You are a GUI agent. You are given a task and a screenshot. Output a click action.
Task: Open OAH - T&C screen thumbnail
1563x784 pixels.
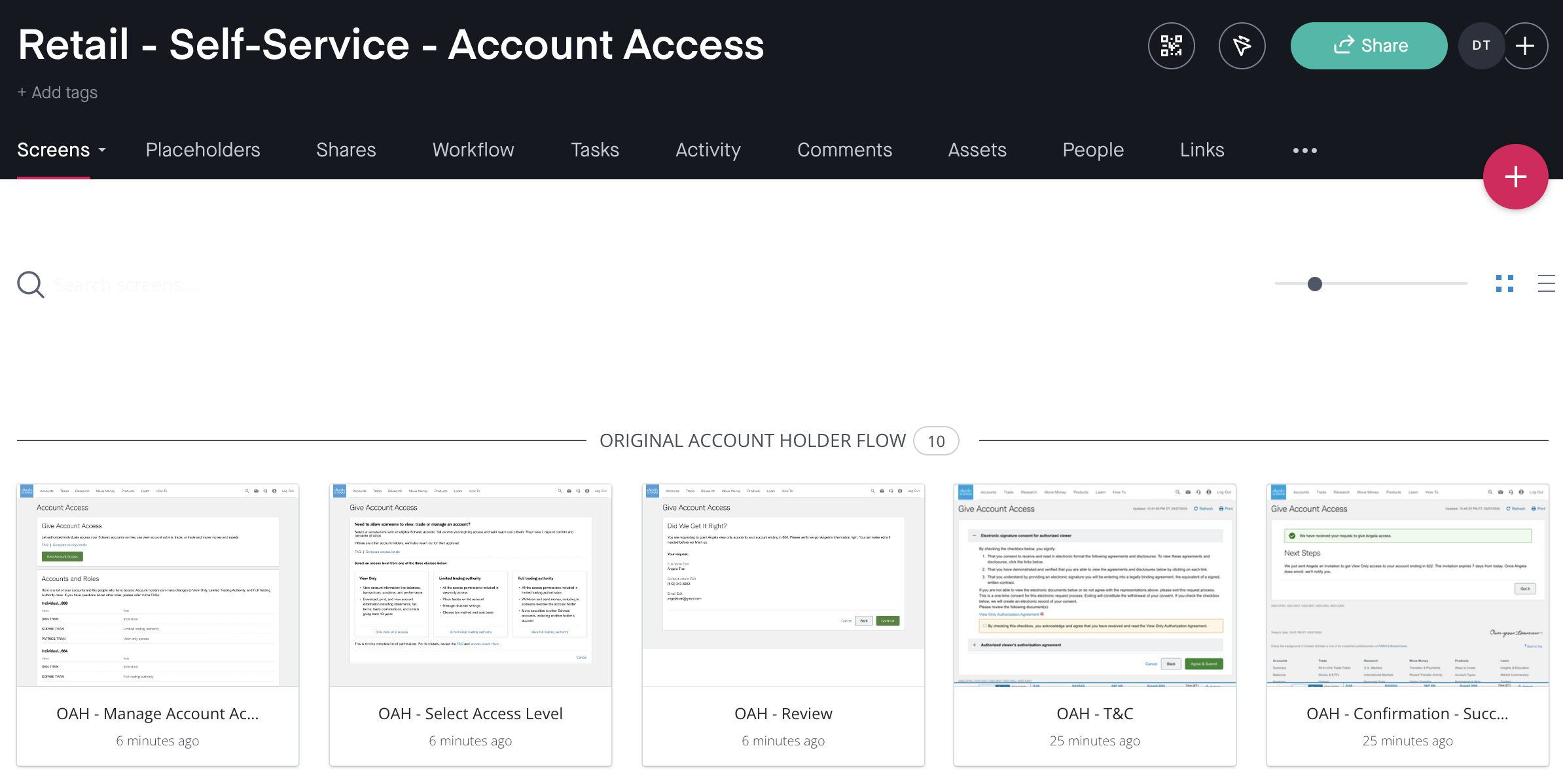coord(1094,585)
